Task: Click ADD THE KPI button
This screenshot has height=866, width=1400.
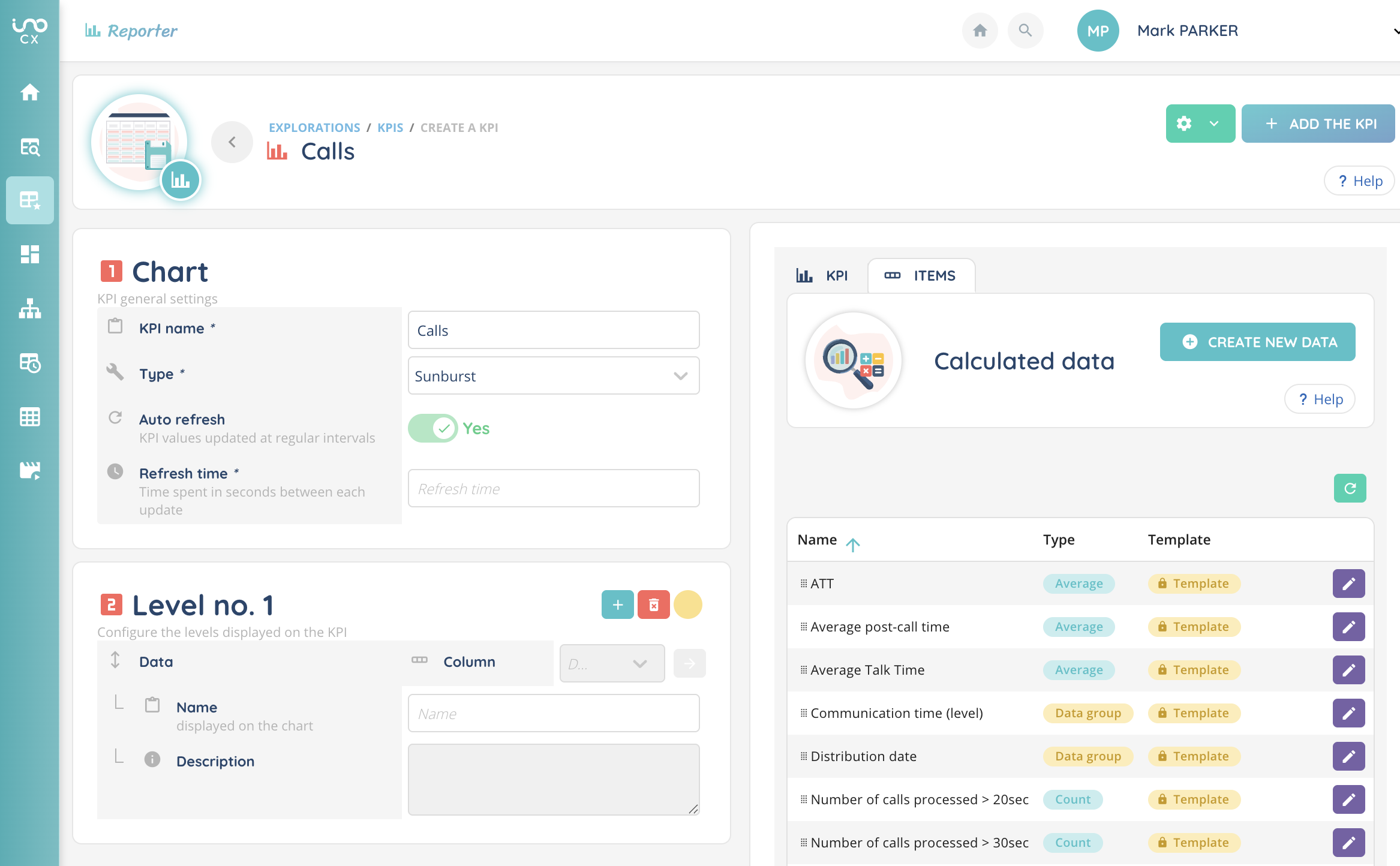Action: coord(1318,124)
